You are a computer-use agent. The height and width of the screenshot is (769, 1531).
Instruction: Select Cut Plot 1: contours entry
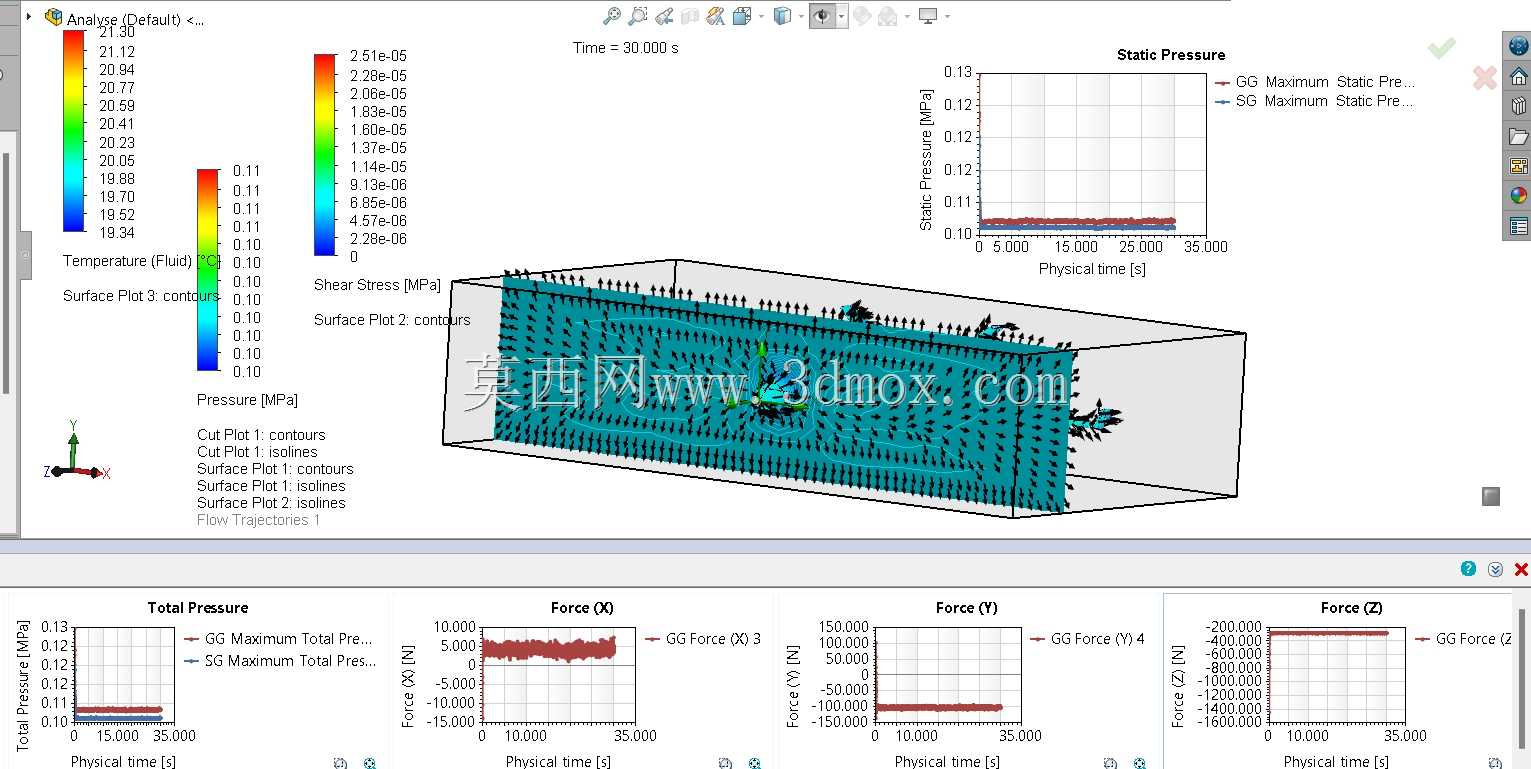[x=261, y=435]
